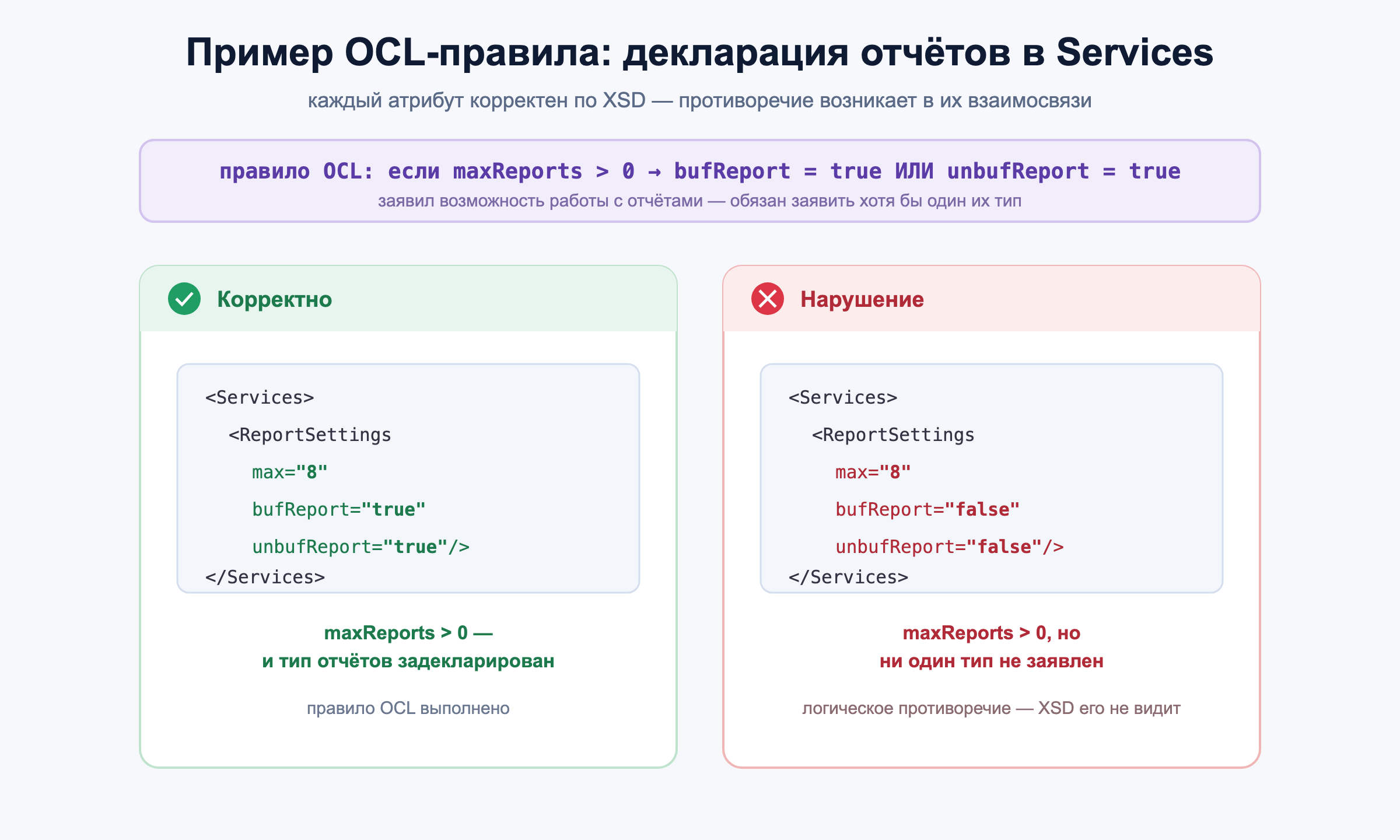
Task: Click green bufReport="true" attribute line
Action: tap(339, 509)
